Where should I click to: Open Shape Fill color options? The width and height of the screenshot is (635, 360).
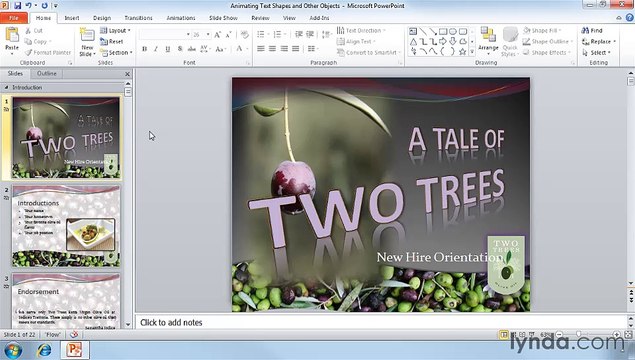(x=543, y=31)
